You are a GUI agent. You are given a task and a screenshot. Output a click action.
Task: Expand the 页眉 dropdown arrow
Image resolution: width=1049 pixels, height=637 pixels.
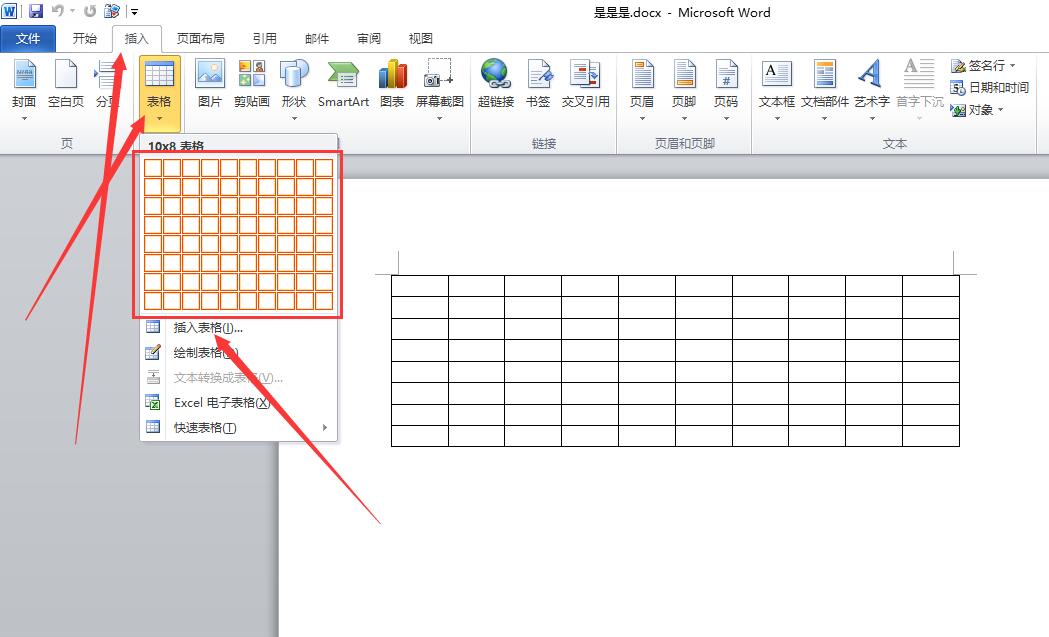642,119
